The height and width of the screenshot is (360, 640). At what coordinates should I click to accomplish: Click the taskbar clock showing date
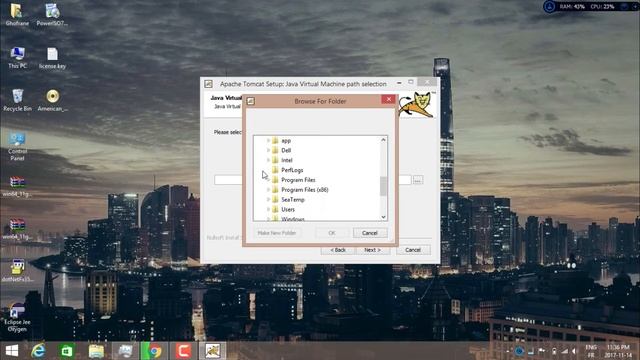(618, 351)
